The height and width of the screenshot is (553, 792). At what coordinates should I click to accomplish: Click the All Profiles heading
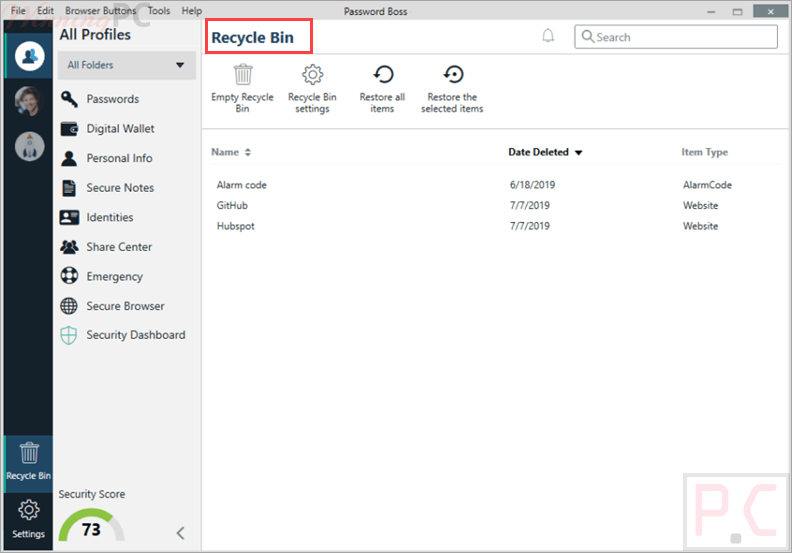point(95,35)
